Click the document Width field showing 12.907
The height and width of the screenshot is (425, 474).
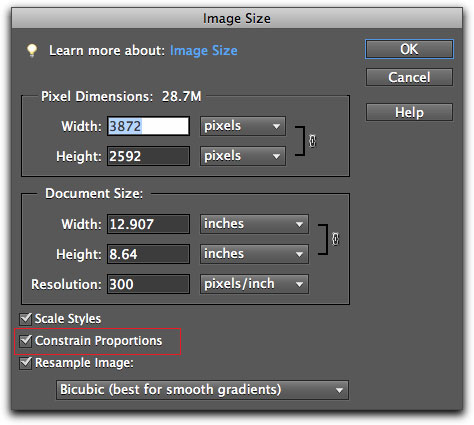tap(148, 224)
